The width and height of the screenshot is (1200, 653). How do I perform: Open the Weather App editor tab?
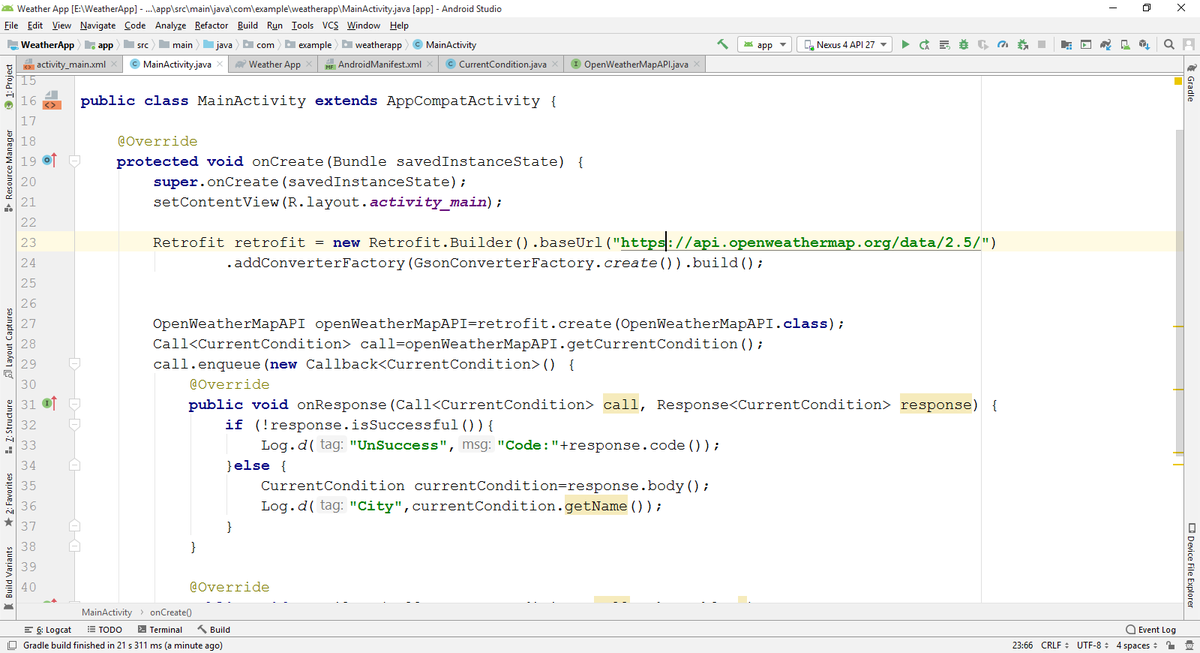pyautogui.click(x=274, y=65)
